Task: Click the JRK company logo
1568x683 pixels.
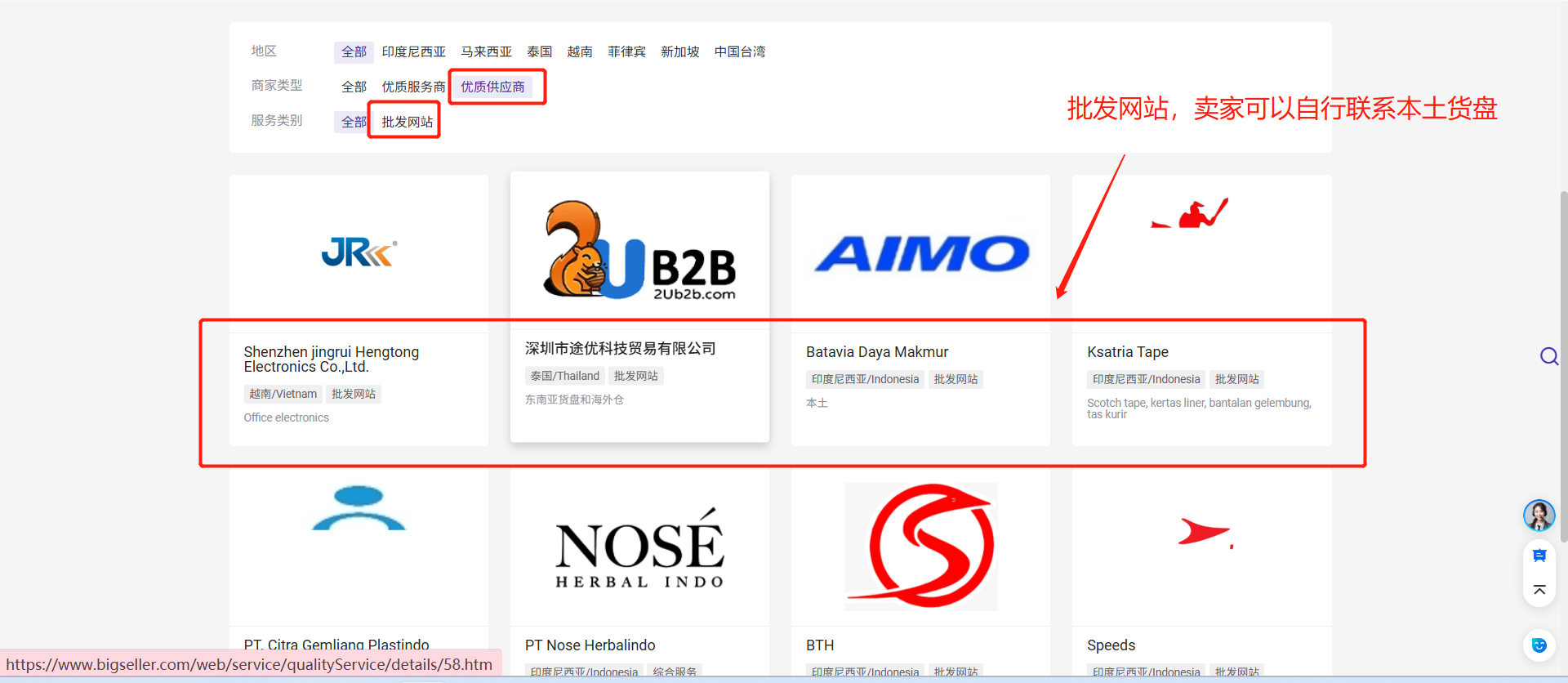Action: pyautogui.click(x=359, y=252)
